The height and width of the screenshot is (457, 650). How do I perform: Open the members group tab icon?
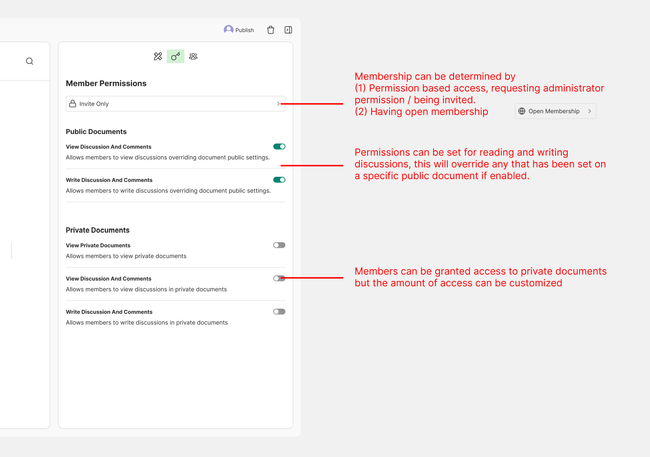[x=193, y=56]
